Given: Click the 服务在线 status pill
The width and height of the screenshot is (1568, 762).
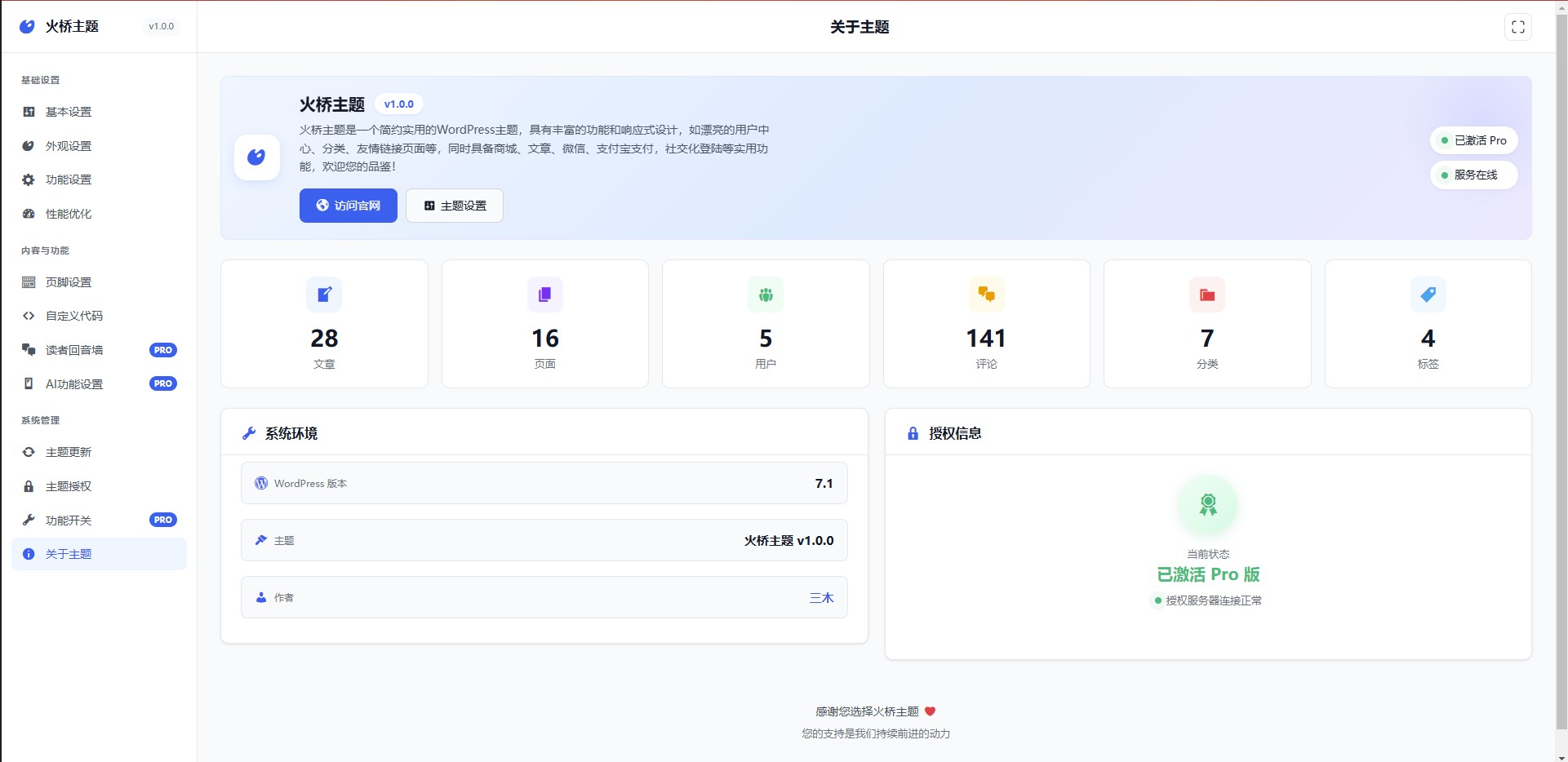Looking at the screenshot, I should click(1474, 175).
